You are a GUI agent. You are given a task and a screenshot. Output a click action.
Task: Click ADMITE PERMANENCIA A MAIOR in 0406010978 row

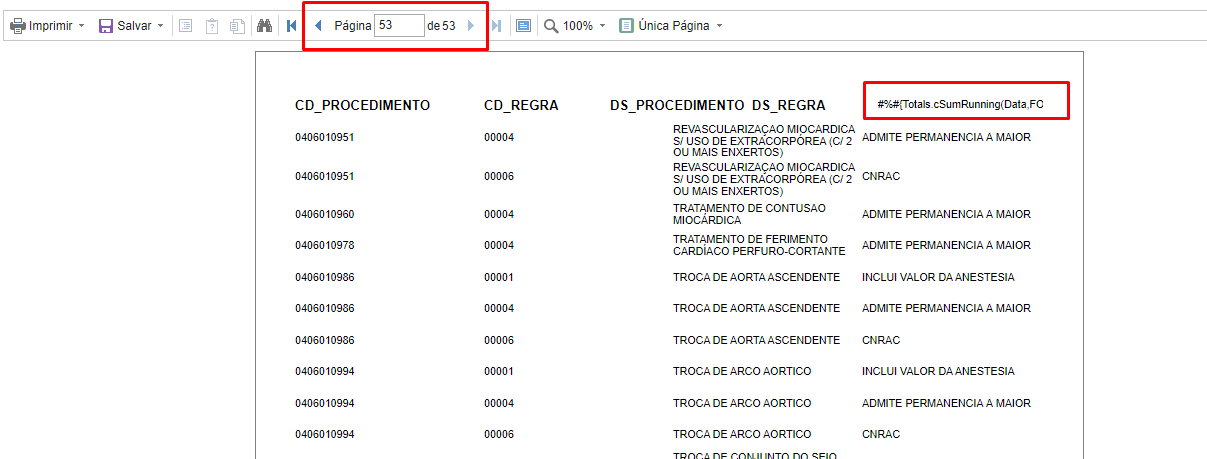946,245
